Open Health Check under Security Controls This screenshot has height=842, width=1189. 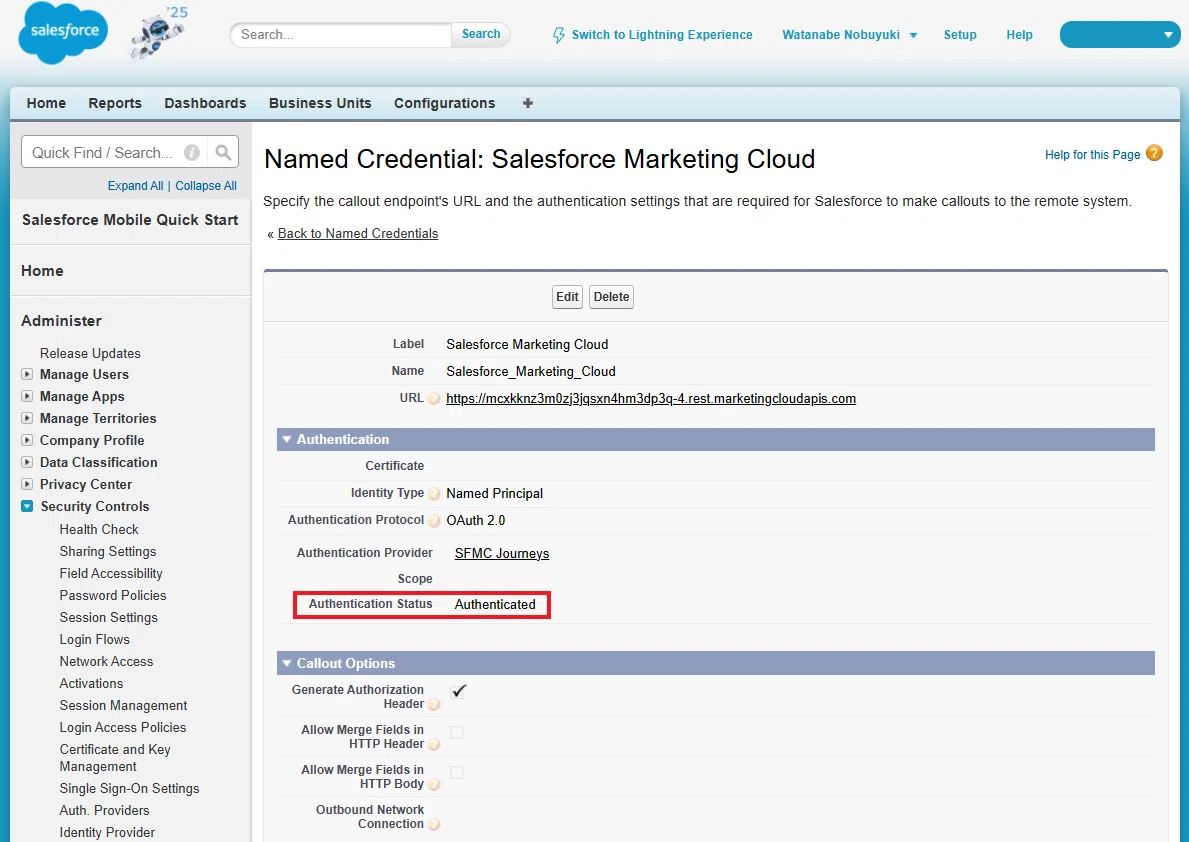point(99,529)
